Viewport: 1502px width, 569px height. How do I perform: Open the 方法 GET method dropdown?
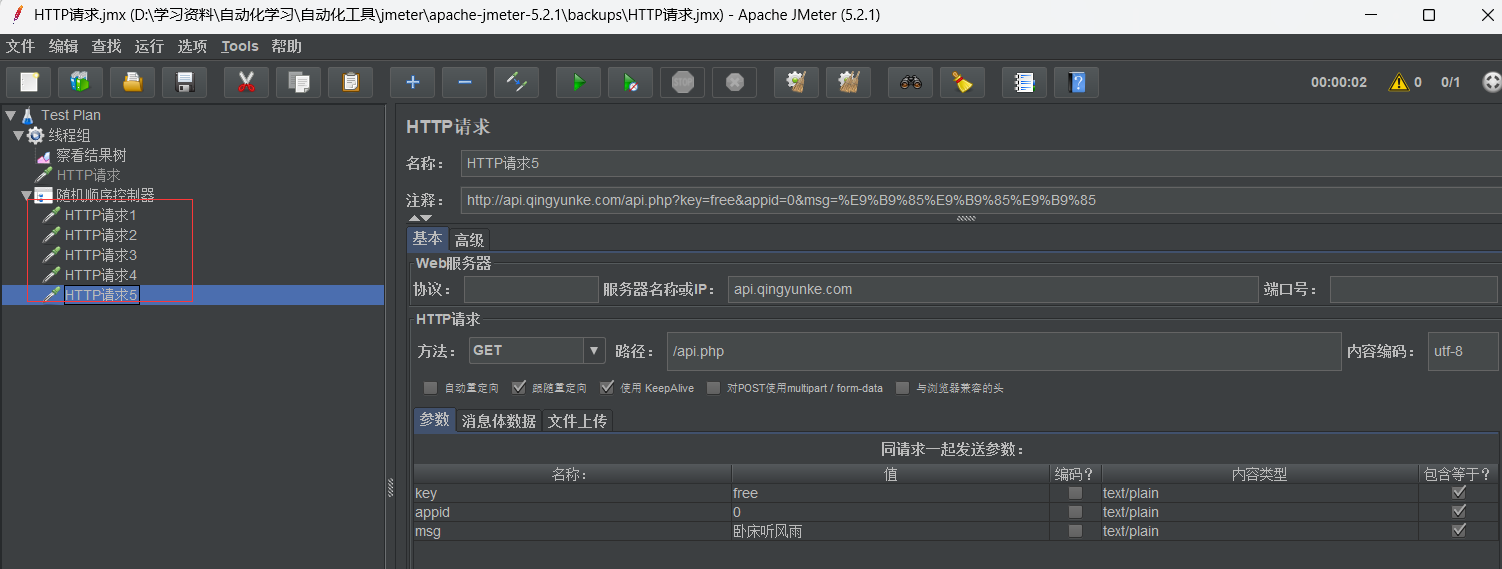point(595,351)
